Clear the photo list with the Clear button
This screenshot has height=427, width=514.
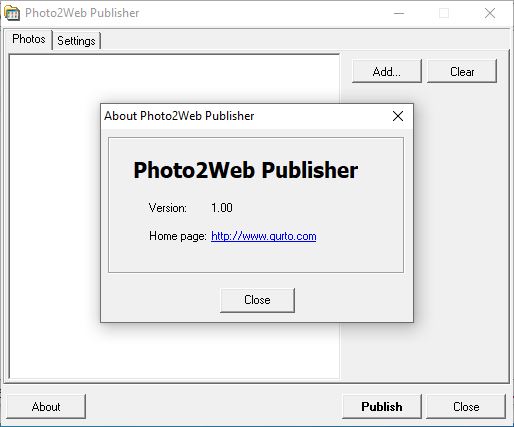pyautogui.click(x=462, y=71)
